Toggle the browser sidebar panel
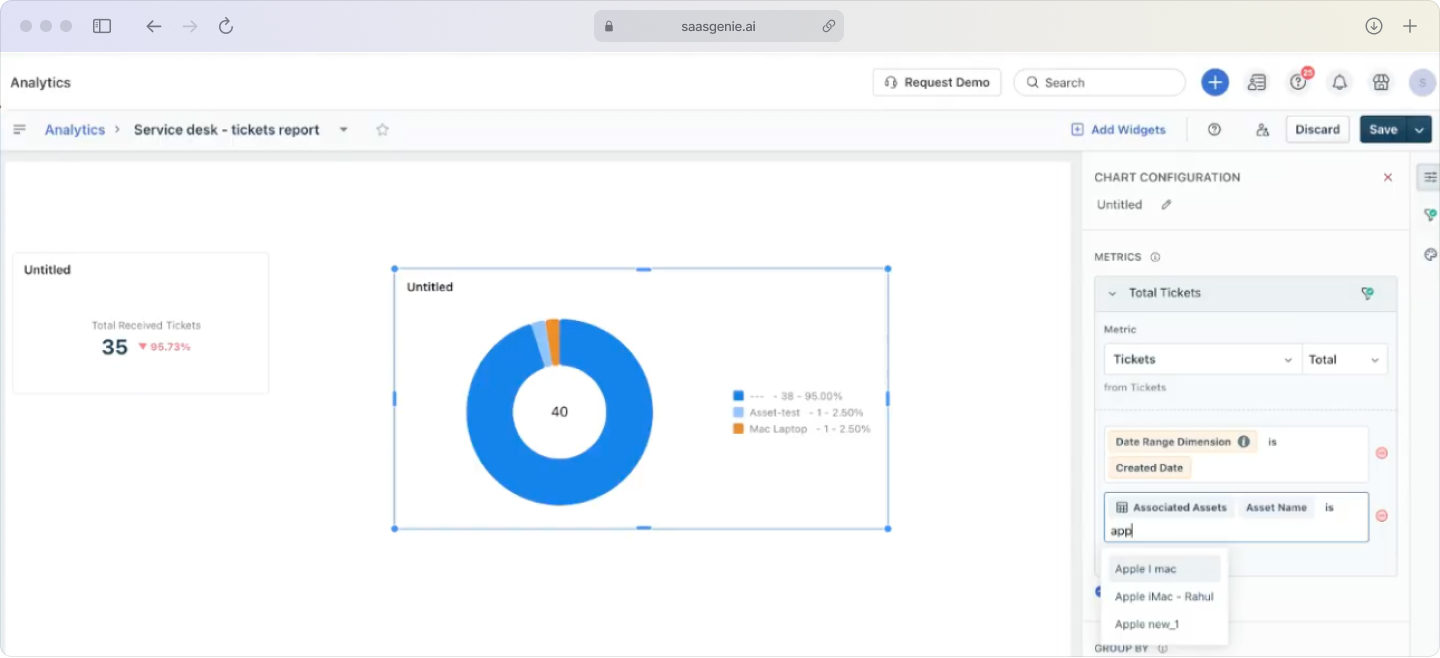This screenshot has height=658, width=1440. (x=102, y=26)
